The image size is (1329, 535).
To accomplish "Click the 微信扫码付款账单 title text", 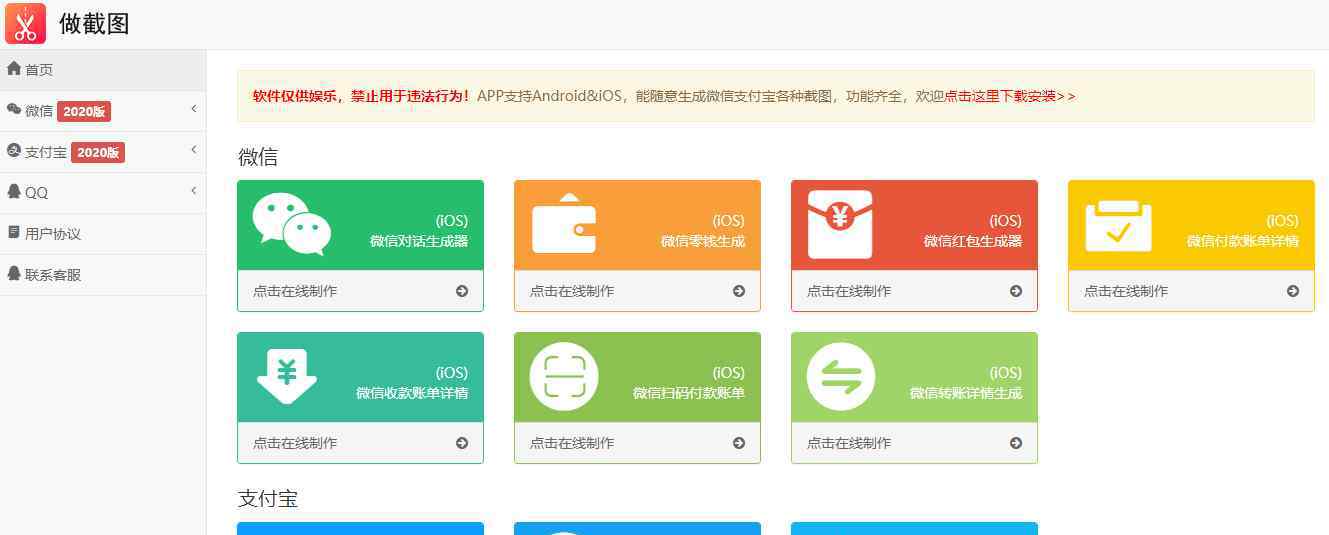I will click(689, 393).
